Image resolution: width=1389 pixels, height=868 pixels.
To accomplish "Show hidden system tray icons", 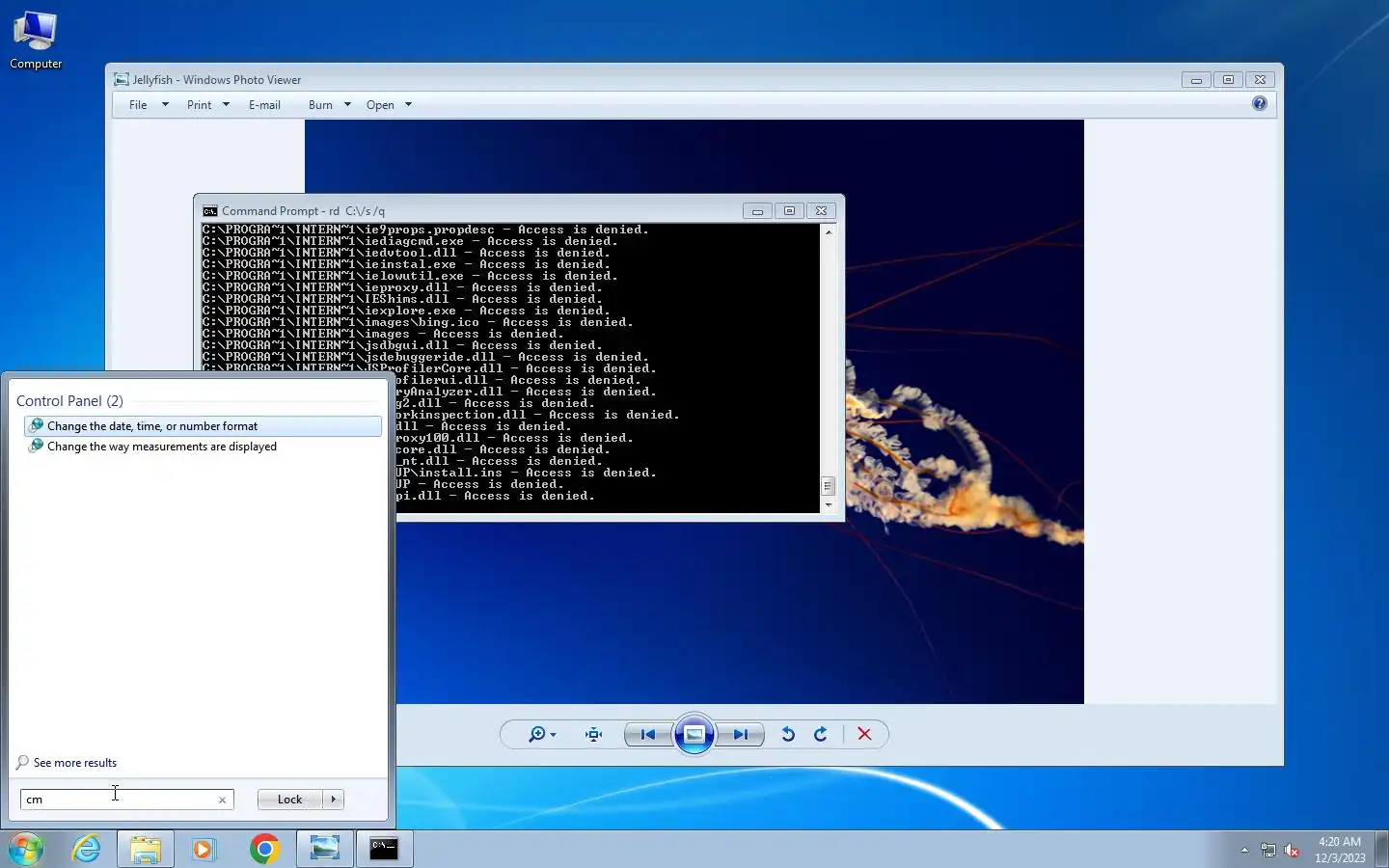I will pyautogui.click(x=1244, y=850).
